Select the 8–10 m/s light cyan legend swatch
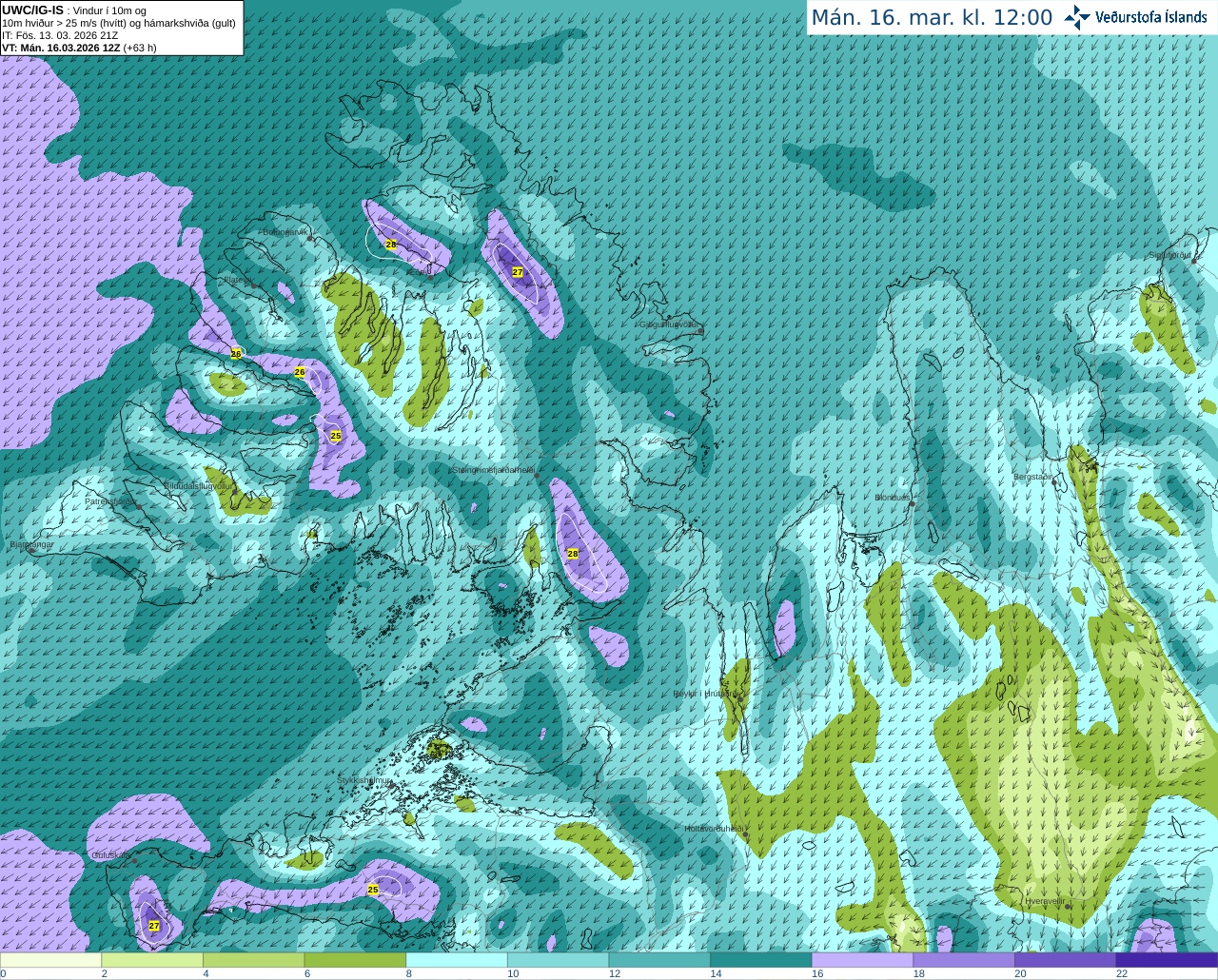Image resolution: width=1218 pixels, height=980 pixels. (457, 960)
